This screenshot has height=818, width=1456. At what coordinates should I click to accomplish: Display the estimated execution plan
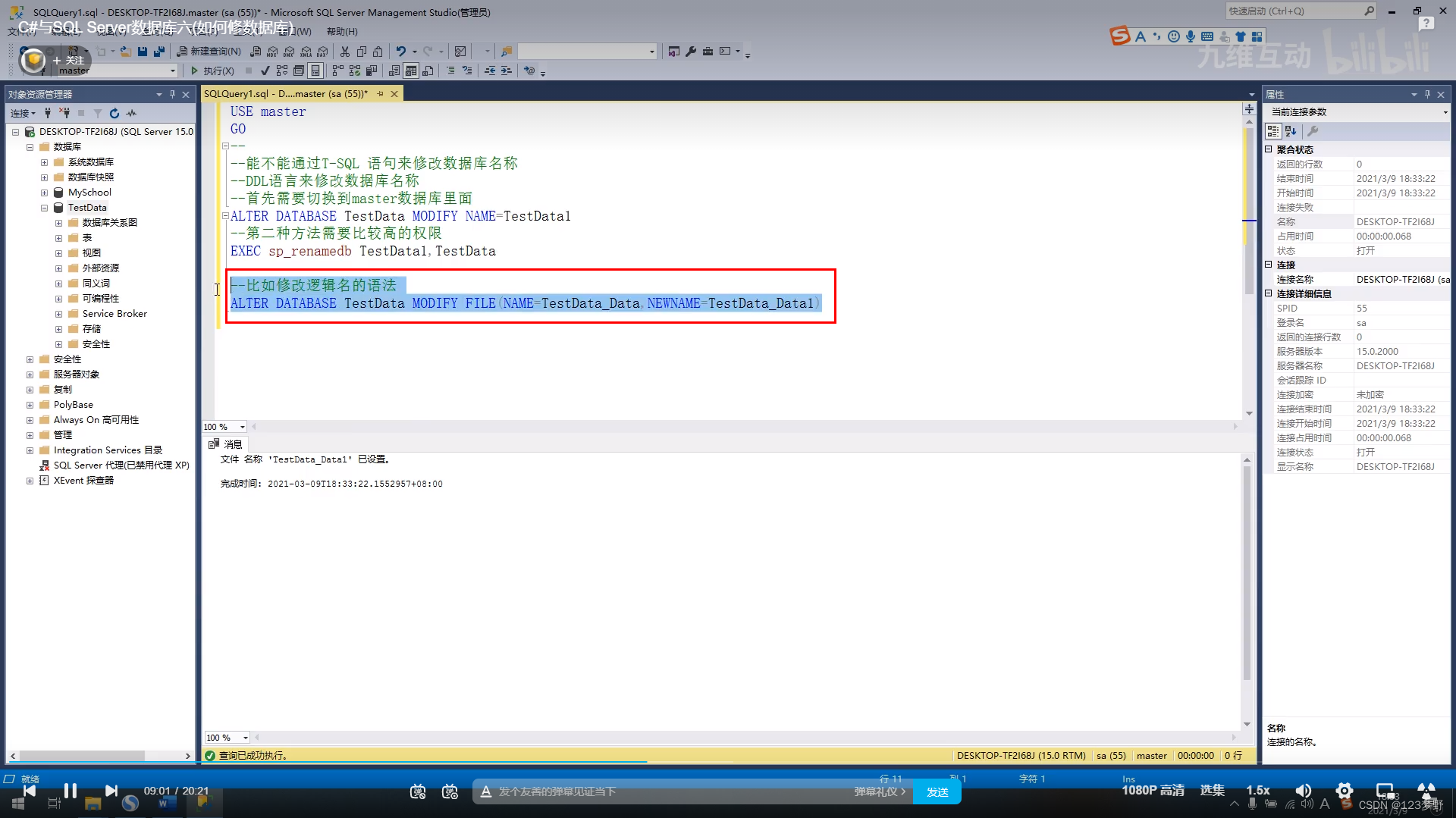tap(282, 71)
